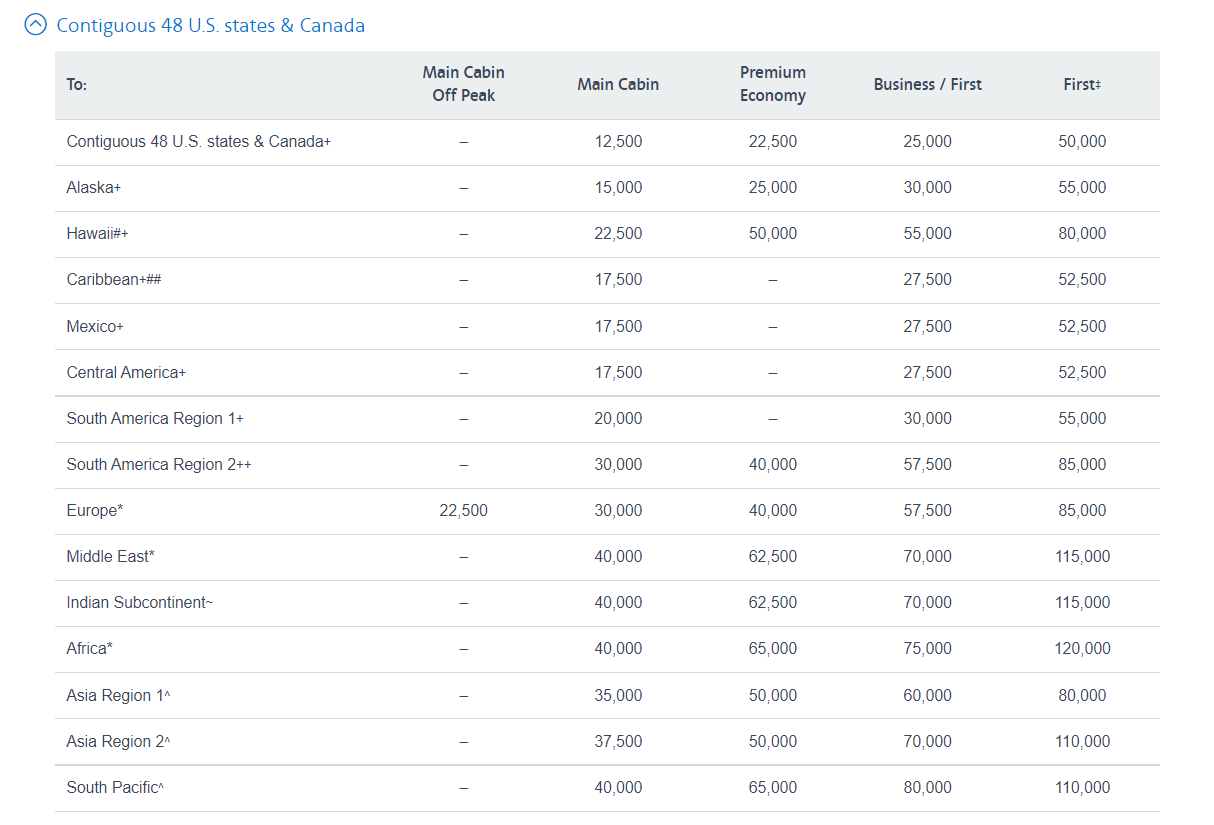The height and width of the screenshot is (825, 1214).
Task: Collapse the Contiguous 48 U.S. states section
Action: coord(36,24)
